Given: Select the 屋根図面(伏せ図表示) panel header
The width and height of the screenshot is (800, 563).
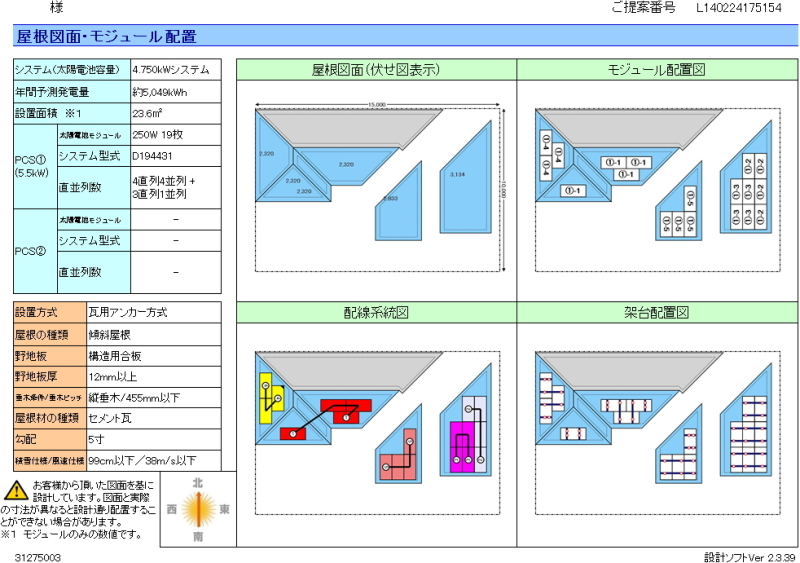Looking at the screenshot, I should point(376,70).
